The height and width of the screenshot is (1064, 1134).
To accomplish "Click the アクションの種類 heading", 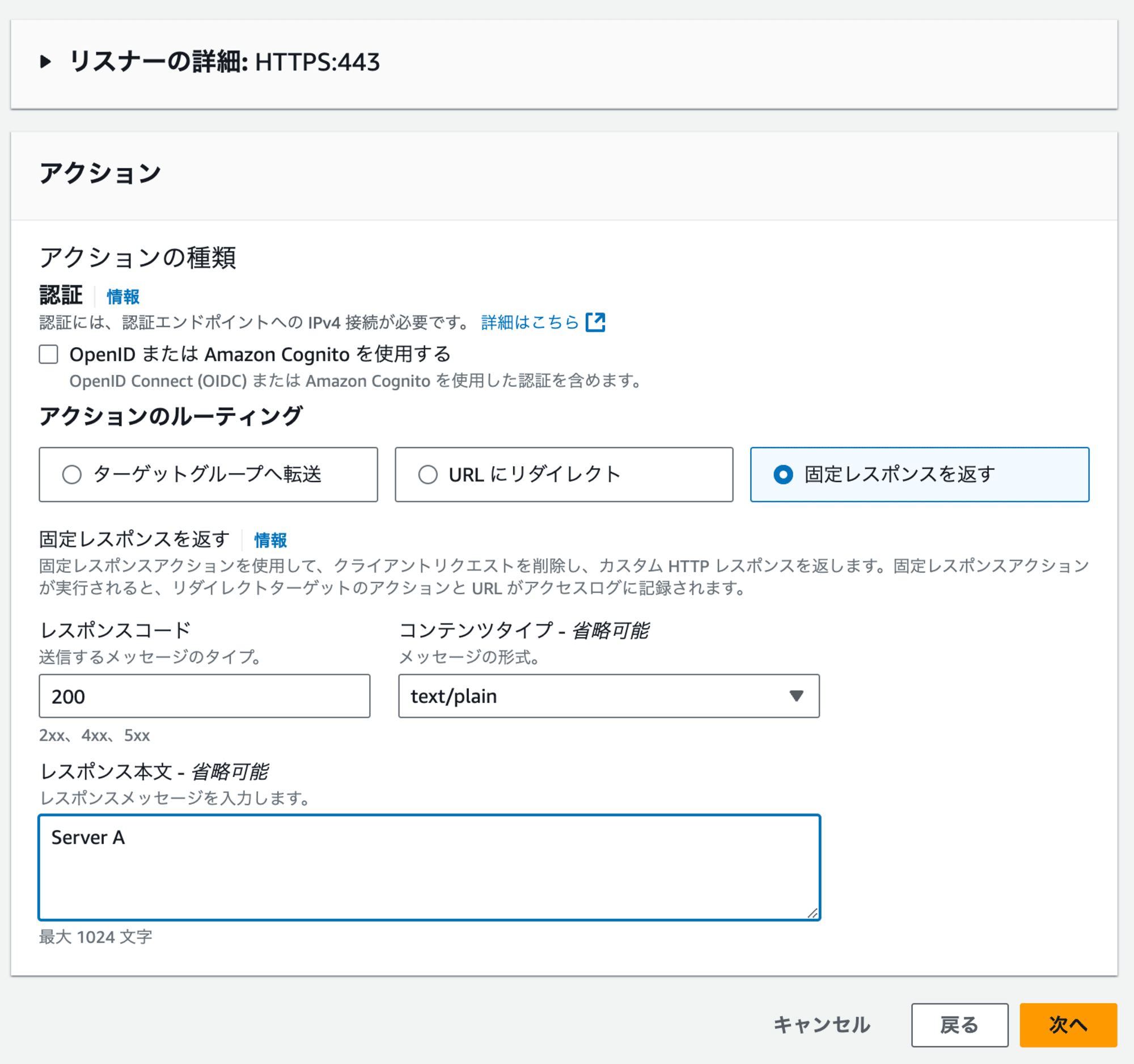I will coord(137,257).
